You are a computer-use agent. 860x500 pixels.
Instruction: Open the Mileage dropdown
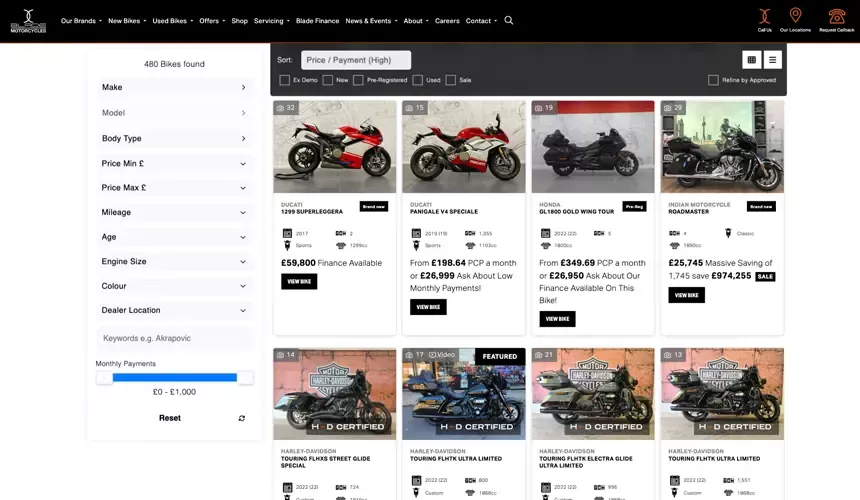(174, 212)
